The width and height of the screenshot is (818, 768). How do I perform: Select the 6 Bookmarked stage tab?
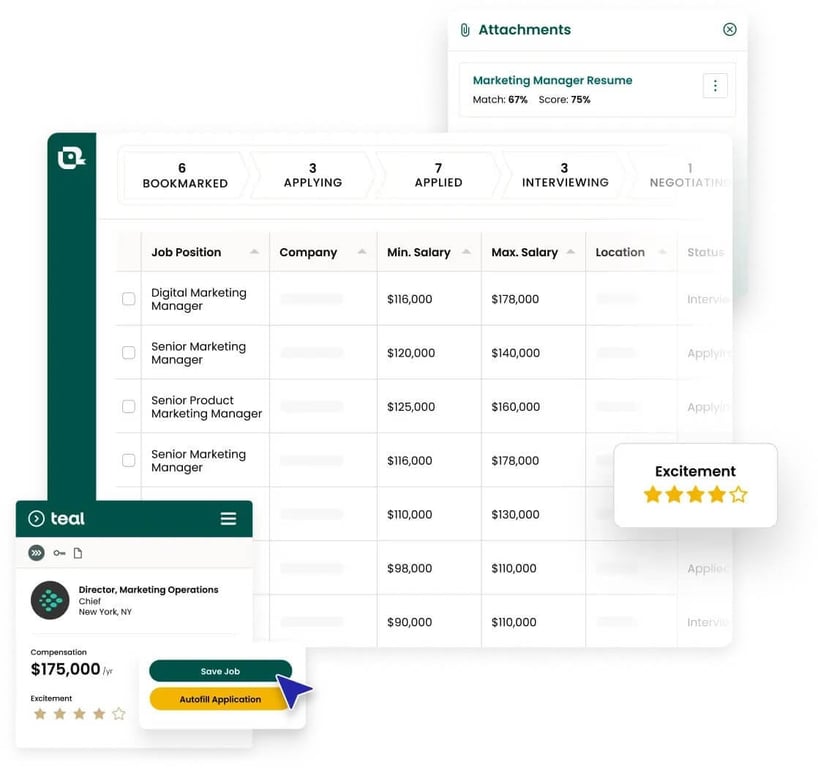[x=185, y=175]
